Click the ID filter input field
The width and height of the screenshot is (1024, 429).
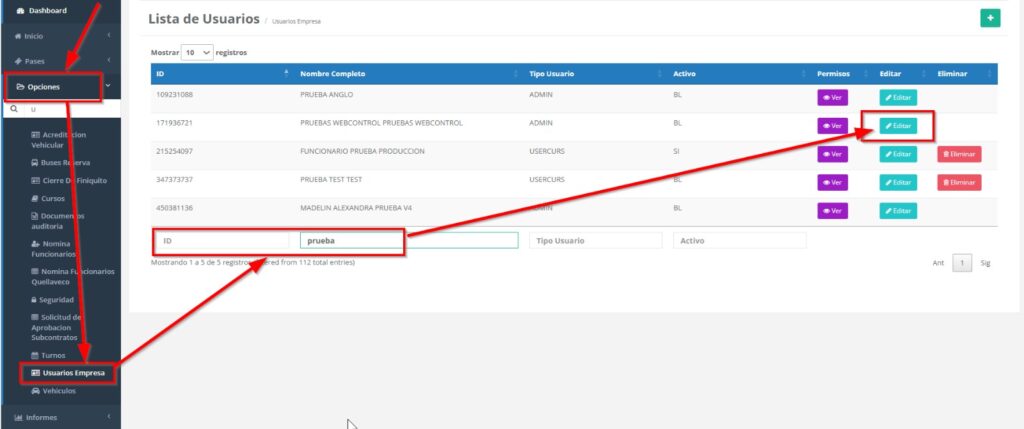222,240
